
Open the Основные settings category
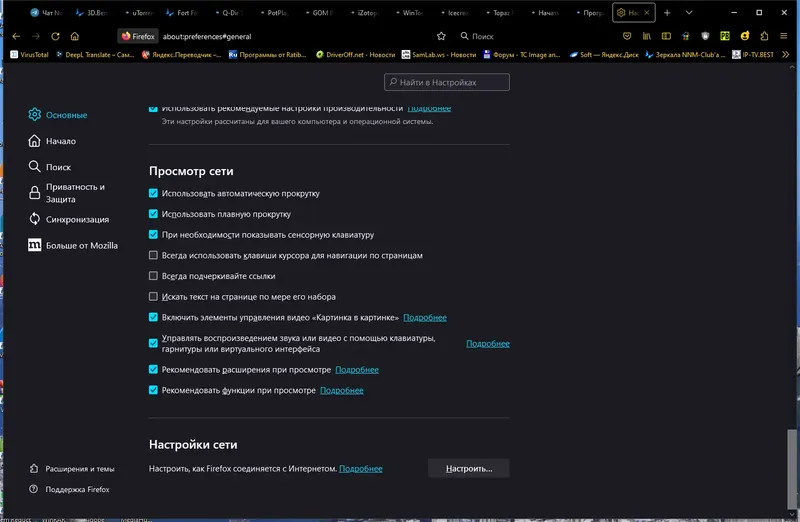pyautogui.click(x=58, y=115)
